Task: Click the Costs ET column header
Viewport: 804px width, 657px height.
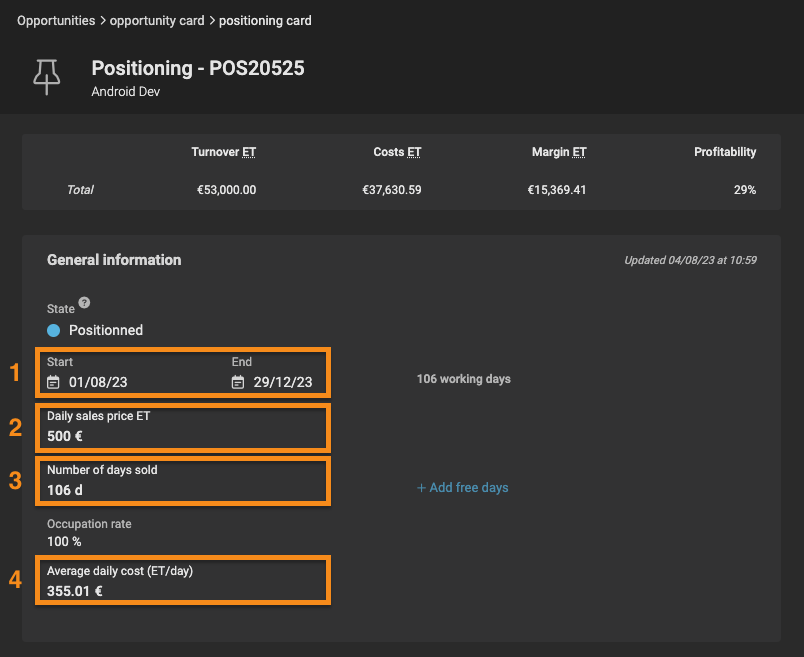Action: click(x=397, y=152)
